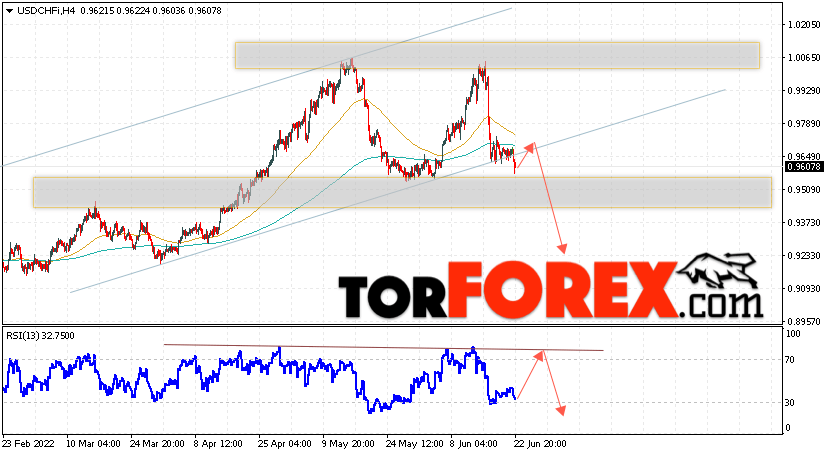Click the 8 Apr 12:00 time label
Image resolution: width=828 pixels, height=455 pixels.
(218, 444)
